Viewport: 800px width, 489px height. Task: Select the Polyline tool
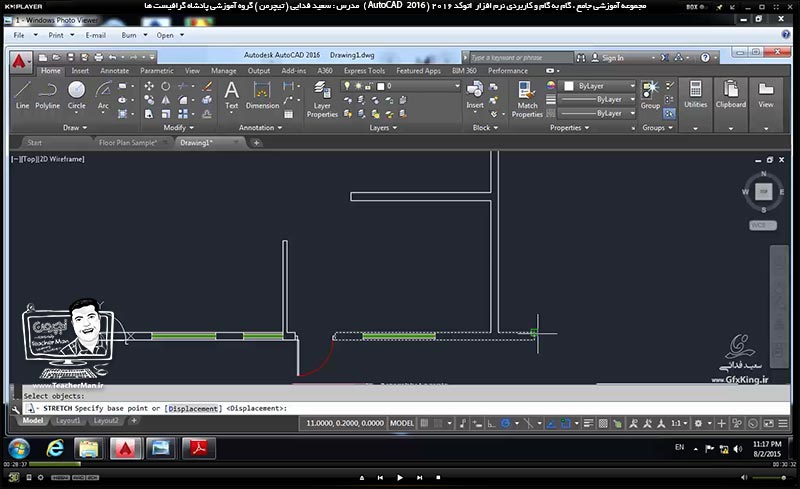coord(47,95)
